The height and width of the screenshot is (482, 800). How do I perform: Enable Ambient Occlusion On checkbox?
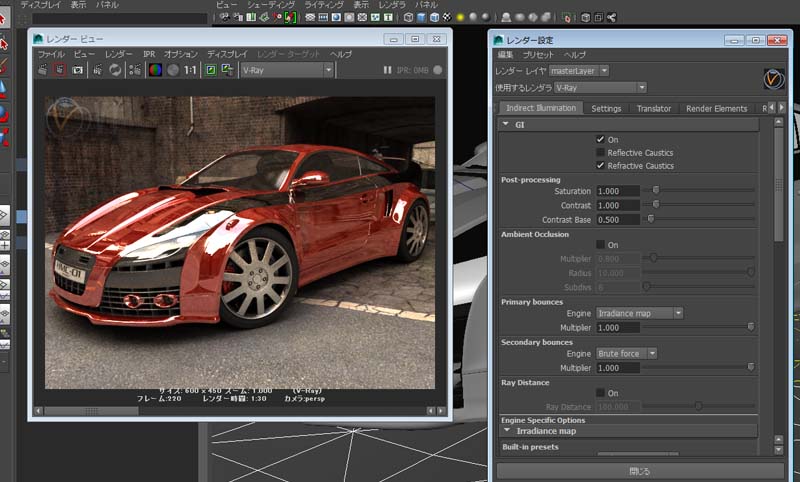click(601, 244)
